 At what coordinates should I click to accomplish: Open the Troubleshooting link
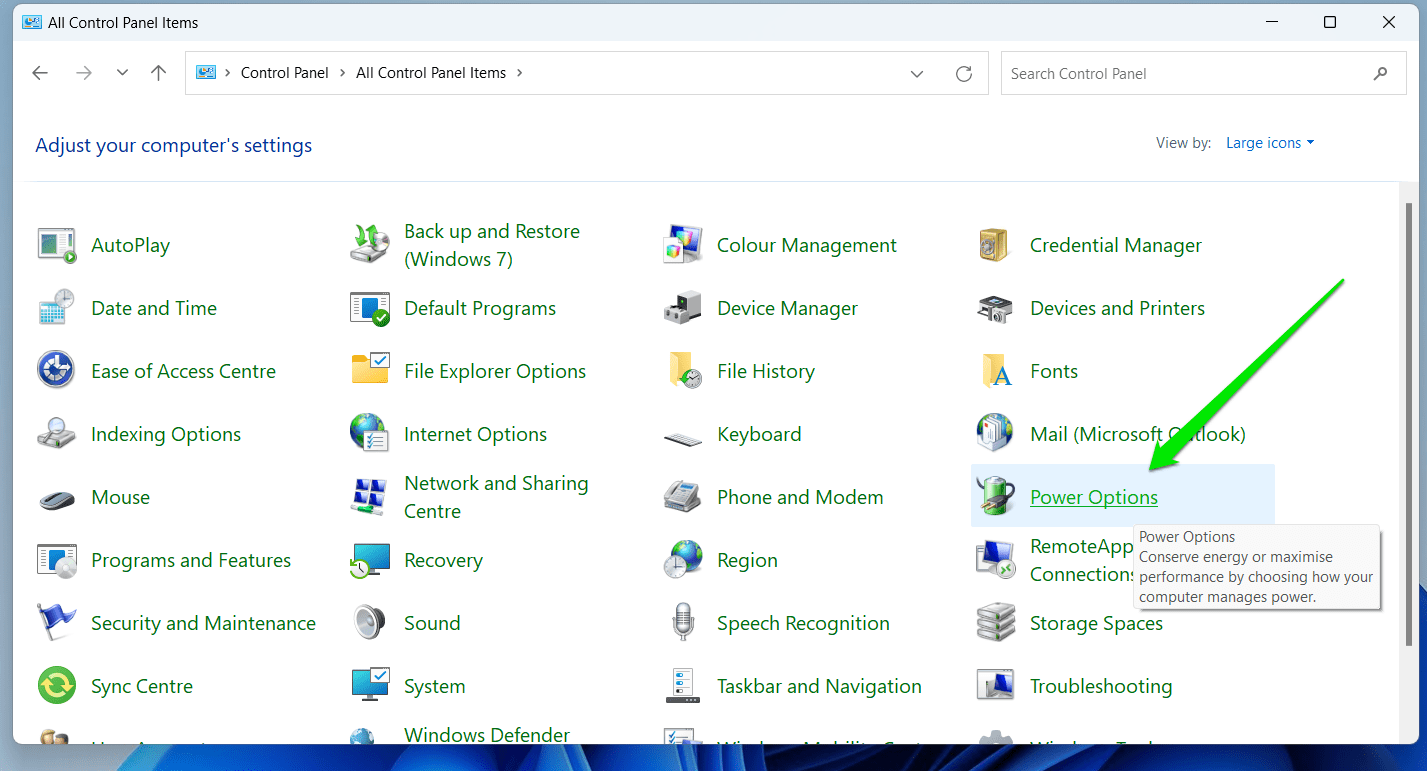pos(1100,686)
